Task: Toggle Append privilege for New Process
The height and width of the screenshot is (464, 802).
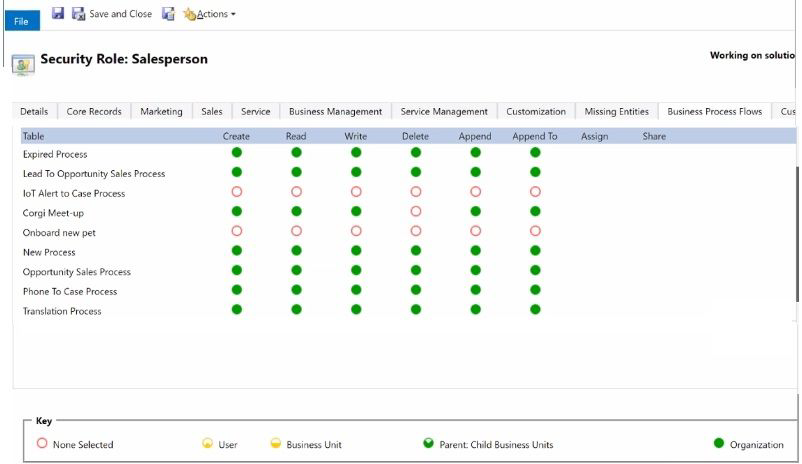Action: (x=475, y=251)
